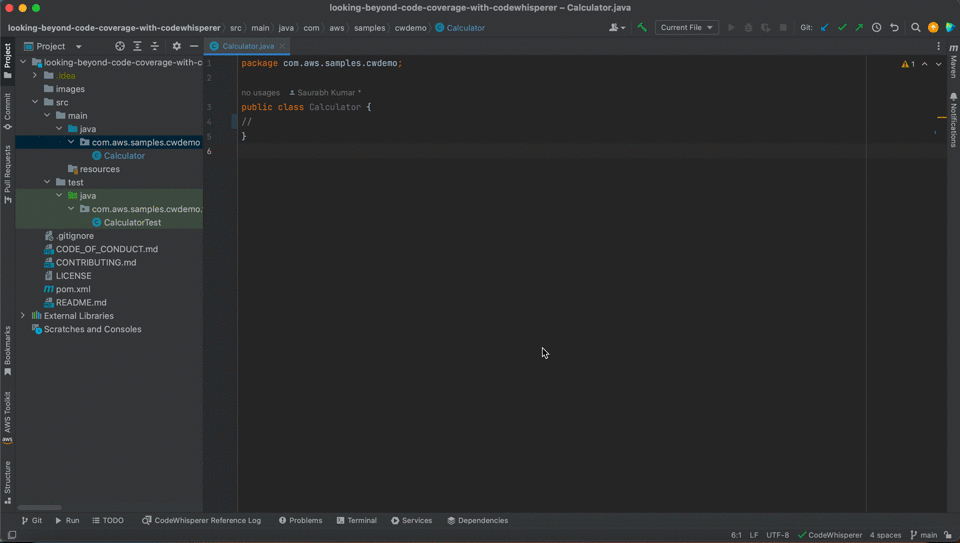Click the Stop square icon in toolbar
Screen dimensions: 960x543
tap(783, 28)
